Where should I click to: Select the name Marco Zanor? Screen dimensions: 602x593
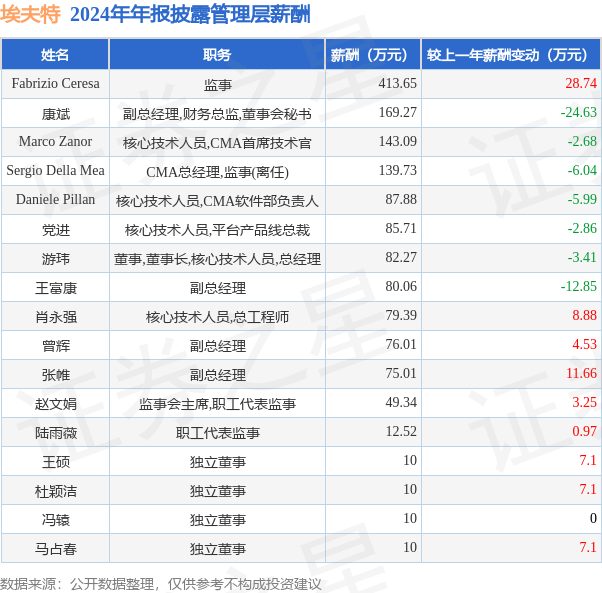[x=55, y=141]
